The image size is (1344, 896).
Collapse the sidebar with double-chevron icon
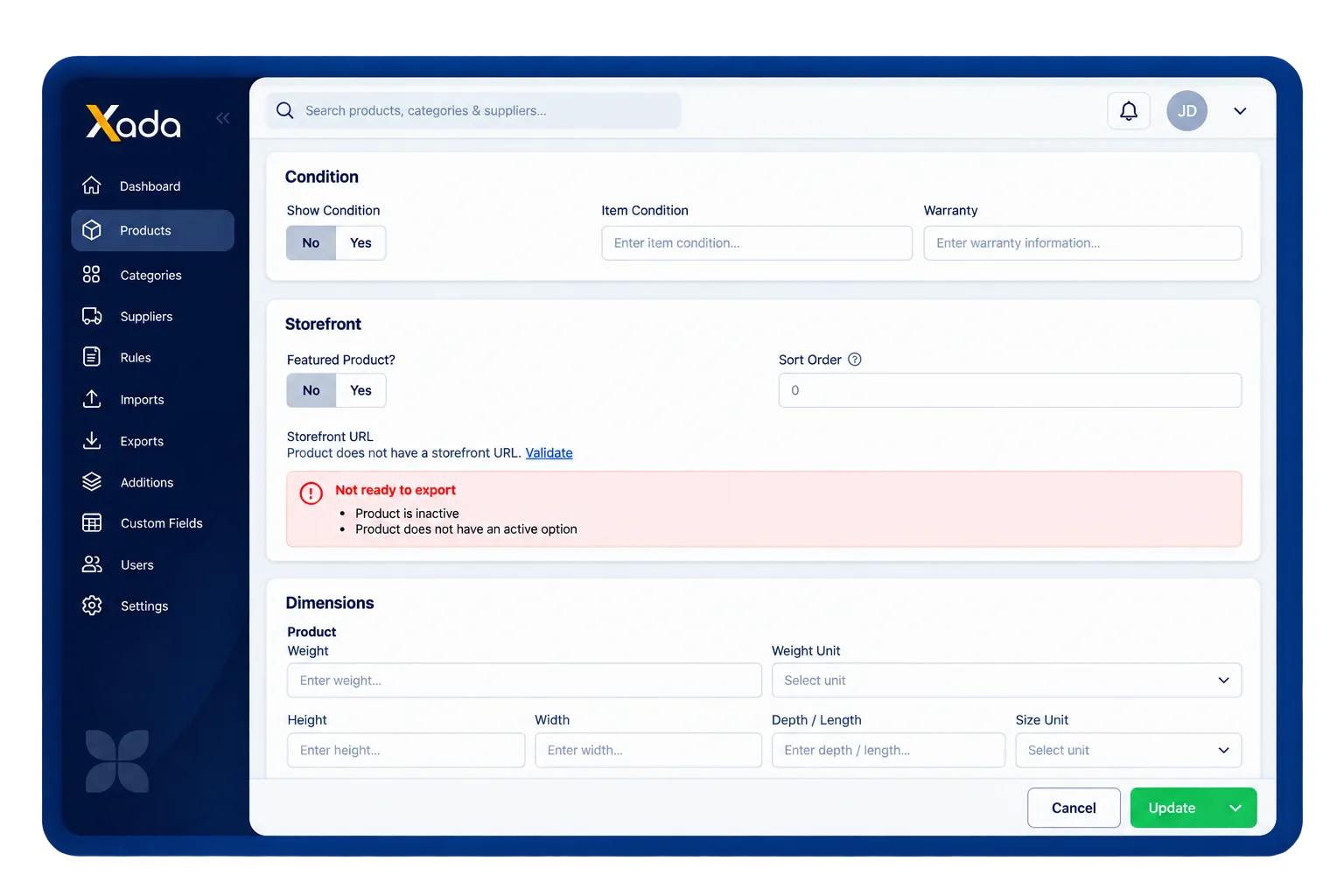[223, 118]
